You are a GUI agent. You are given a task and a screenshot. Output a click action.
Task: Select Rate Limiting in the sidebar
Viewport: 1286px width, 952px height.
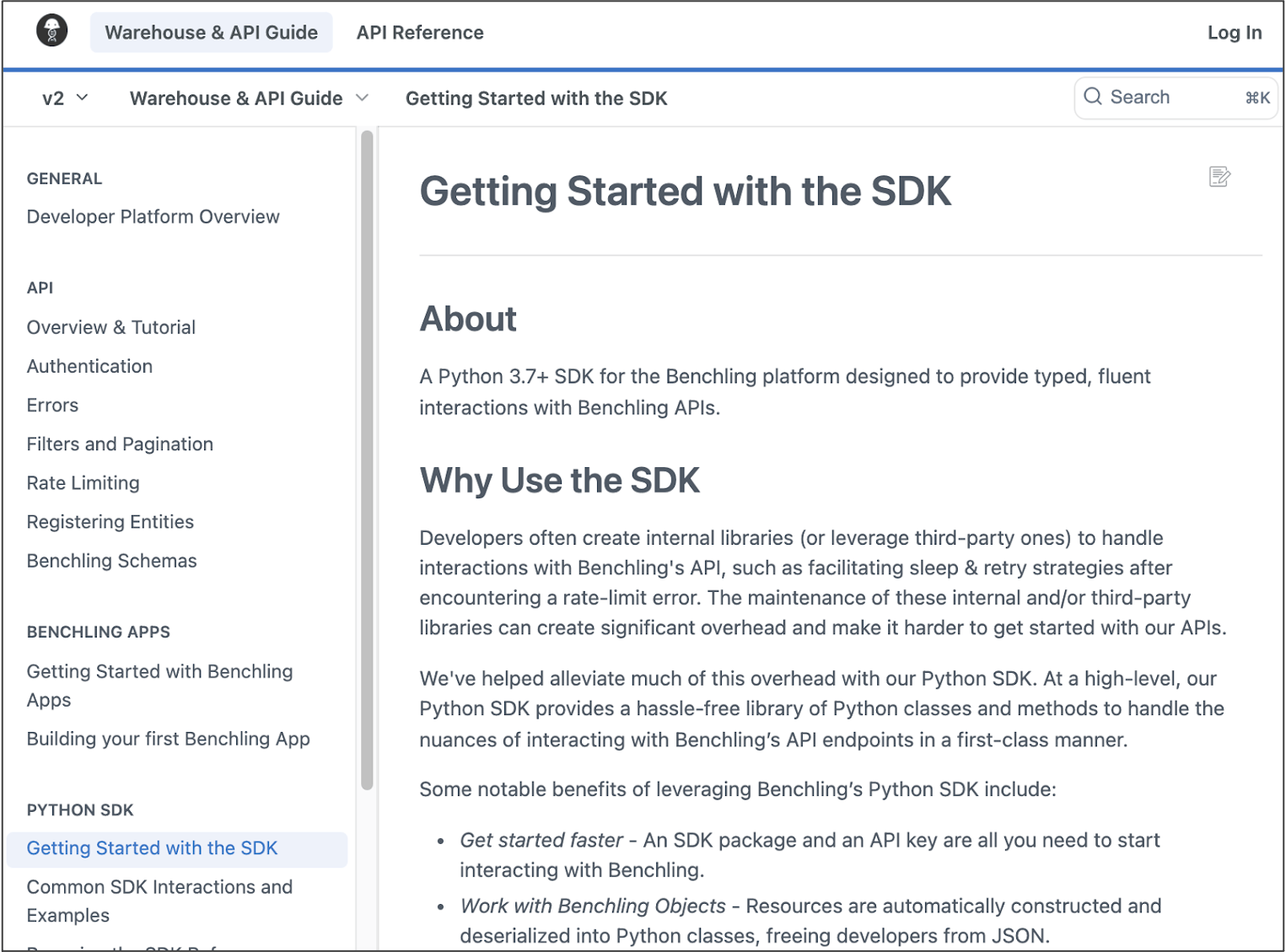point(83,482)
